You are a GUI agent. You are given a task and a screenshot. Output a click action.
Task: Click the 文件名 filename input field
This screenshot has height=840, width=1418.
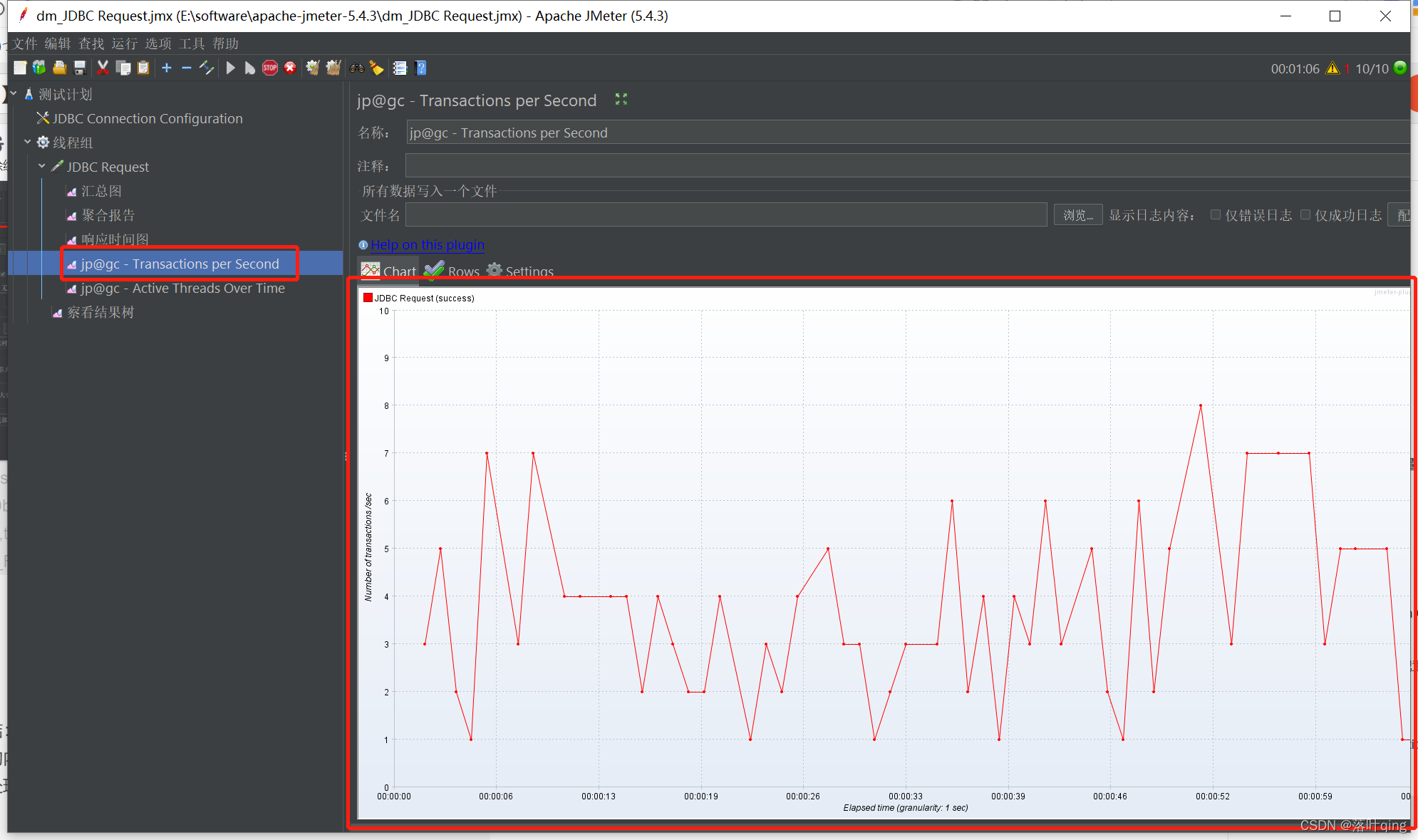[725, 215]
